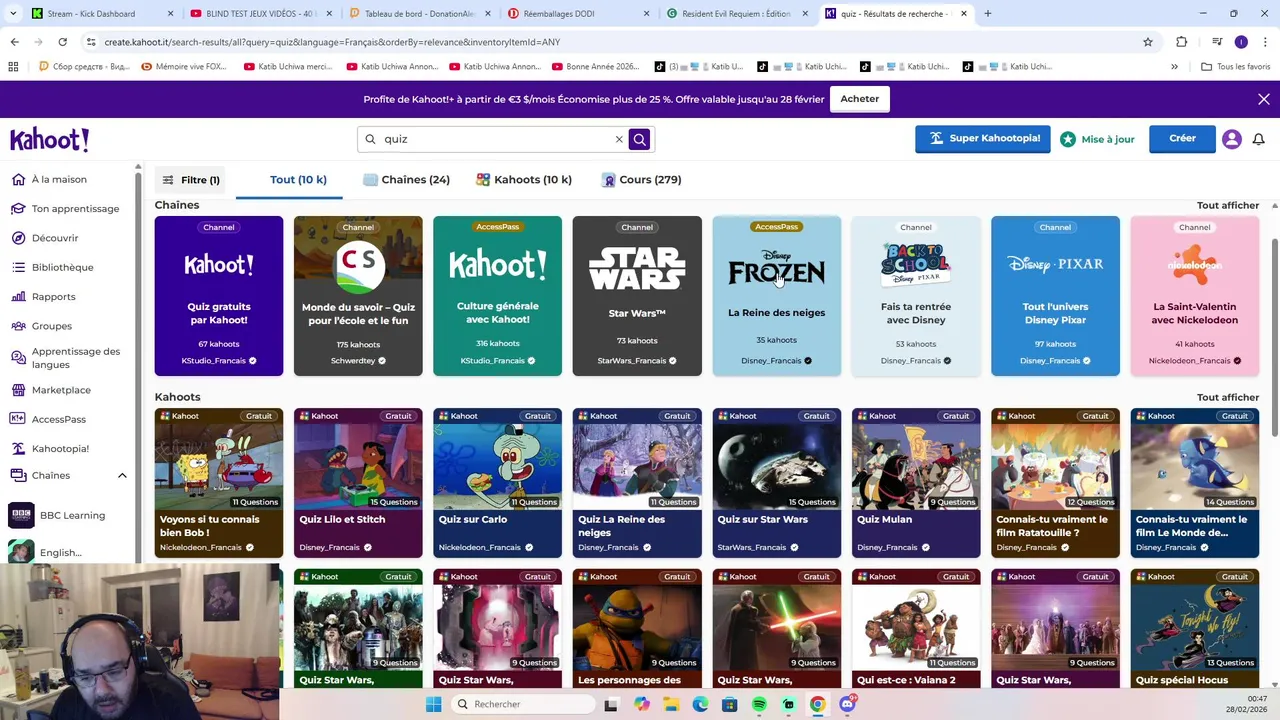This screenshot has height=720, width=1280.
Task: Open a new Chrome tab
Action: pos(987,14)
